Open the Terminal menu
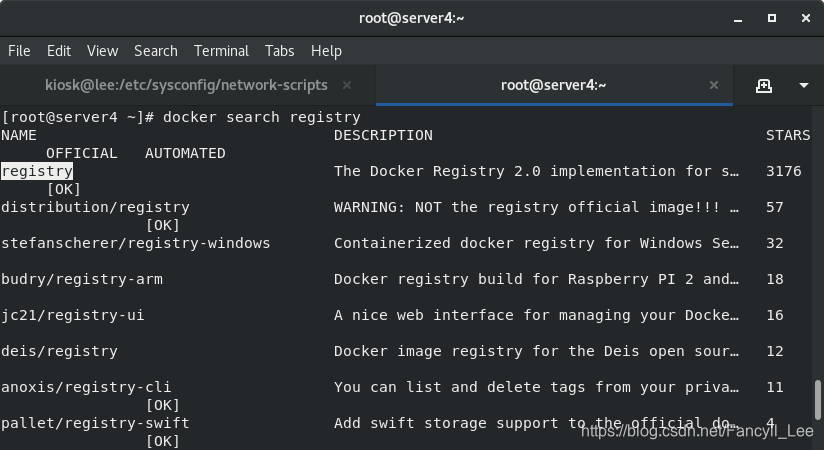Screen dimensions: 824x450 (x=221, y=51)
